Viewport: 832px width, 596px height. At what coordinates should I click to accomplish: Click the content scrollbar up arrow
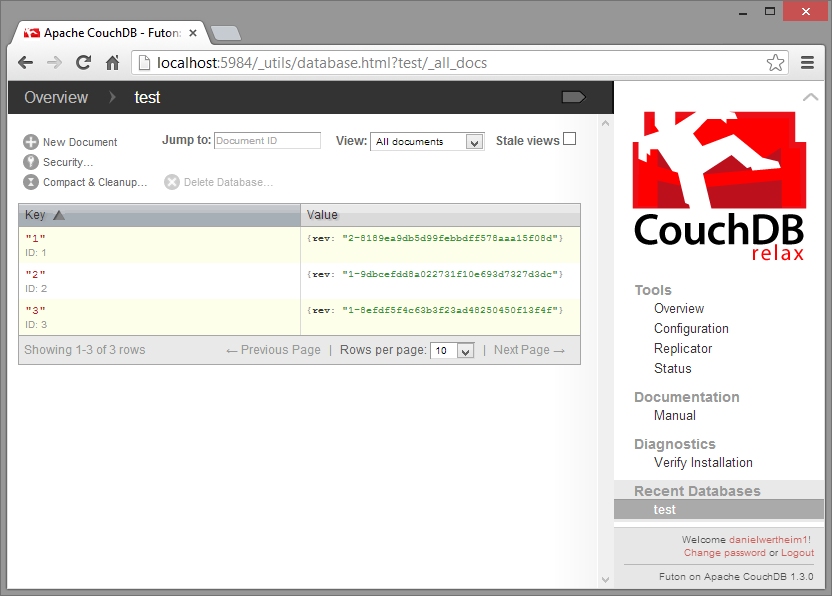point(605,123)
